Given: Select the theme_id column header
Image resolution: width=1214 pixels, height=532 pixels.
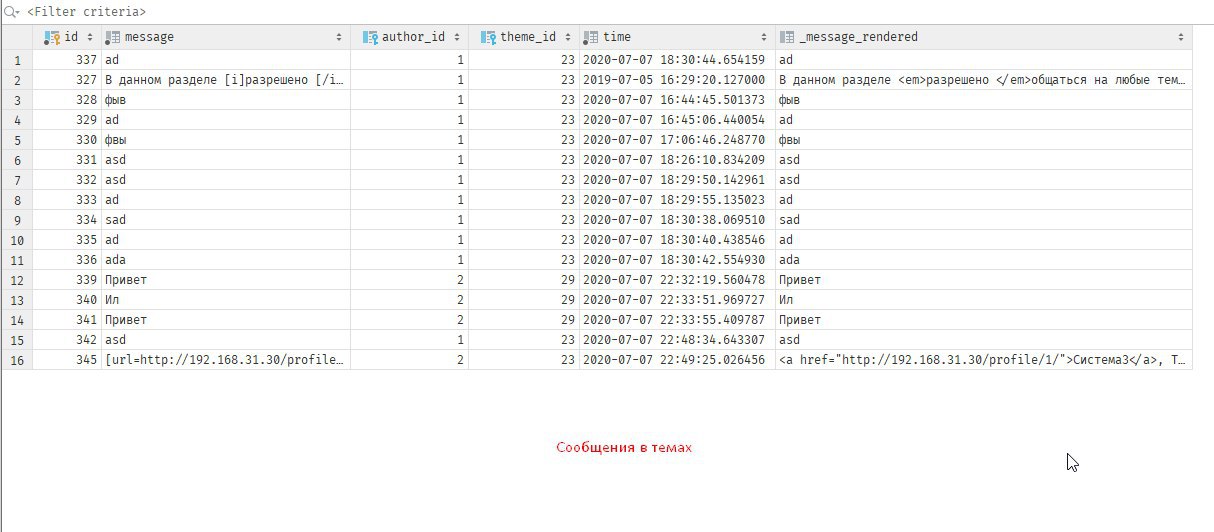Looking at the screenshot, I should click(x=523, y=37).
